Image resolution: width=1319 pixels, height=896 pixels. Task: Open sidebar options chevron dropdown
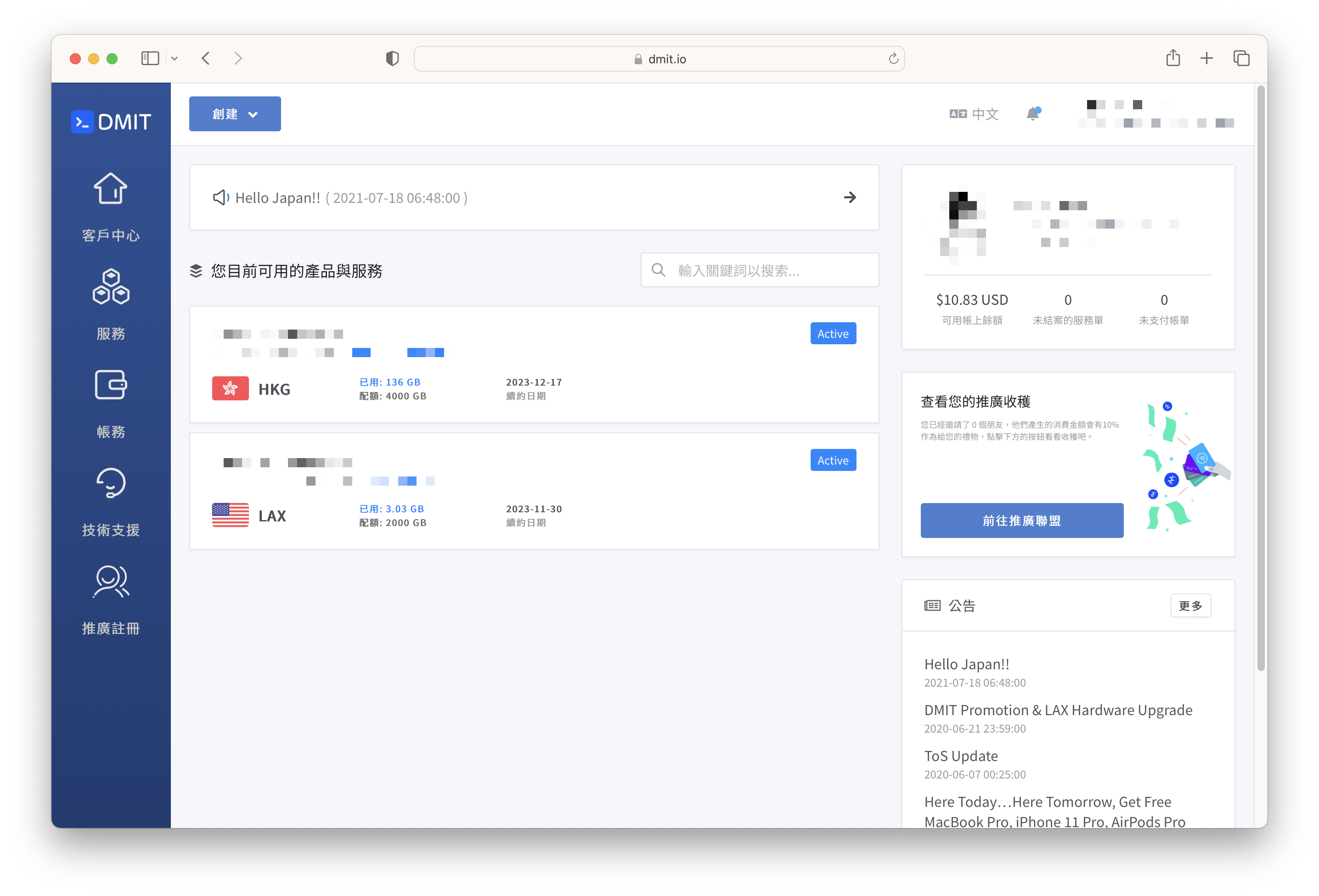click(x=175, y=58)
